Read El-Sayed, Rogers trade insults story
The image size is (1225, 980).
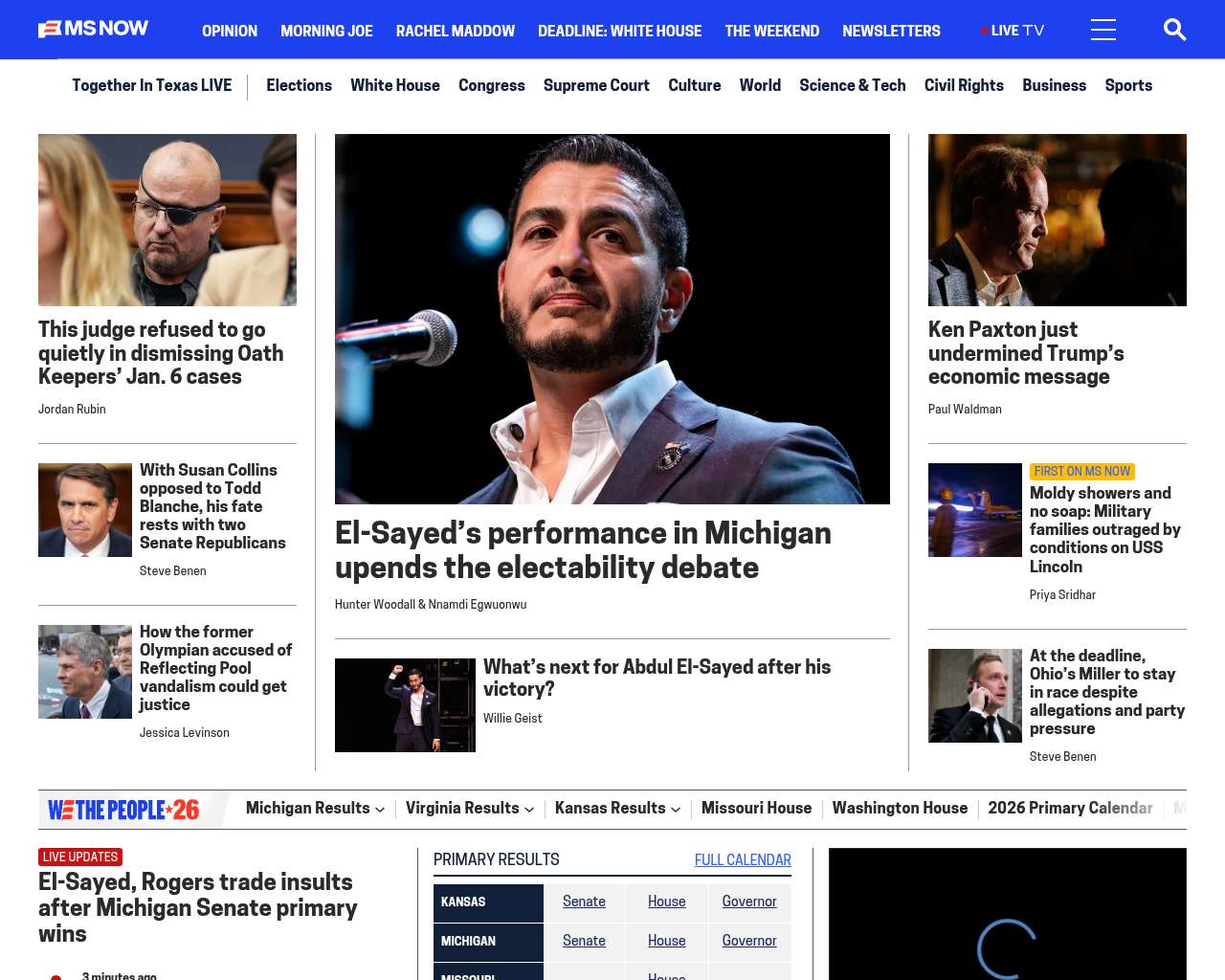pos(197,908)
